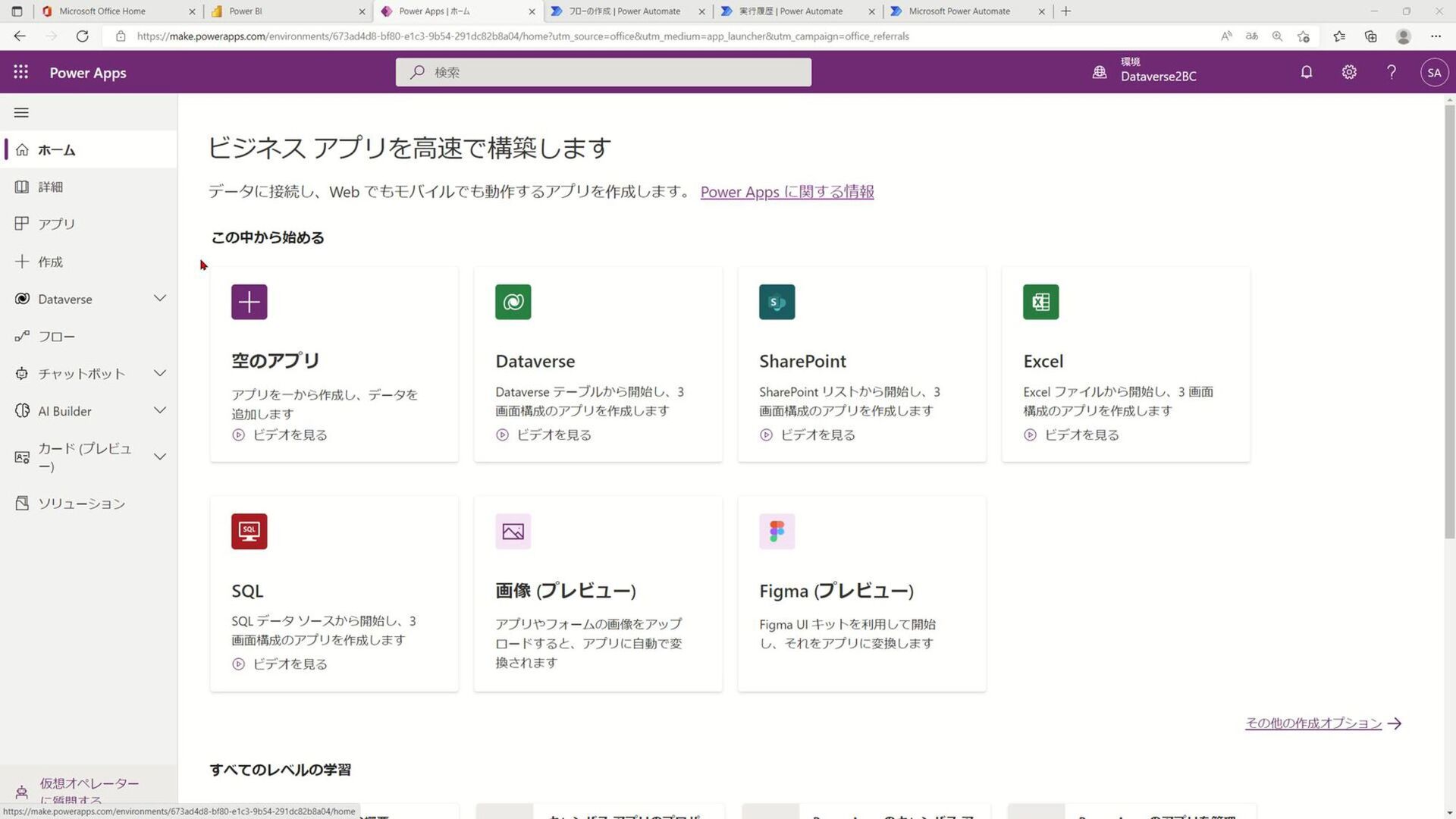Image resolution: width=1456 pixels, height=819 pixels.
Task: Open アプリ in the sidebar
Action: (89, 224)
